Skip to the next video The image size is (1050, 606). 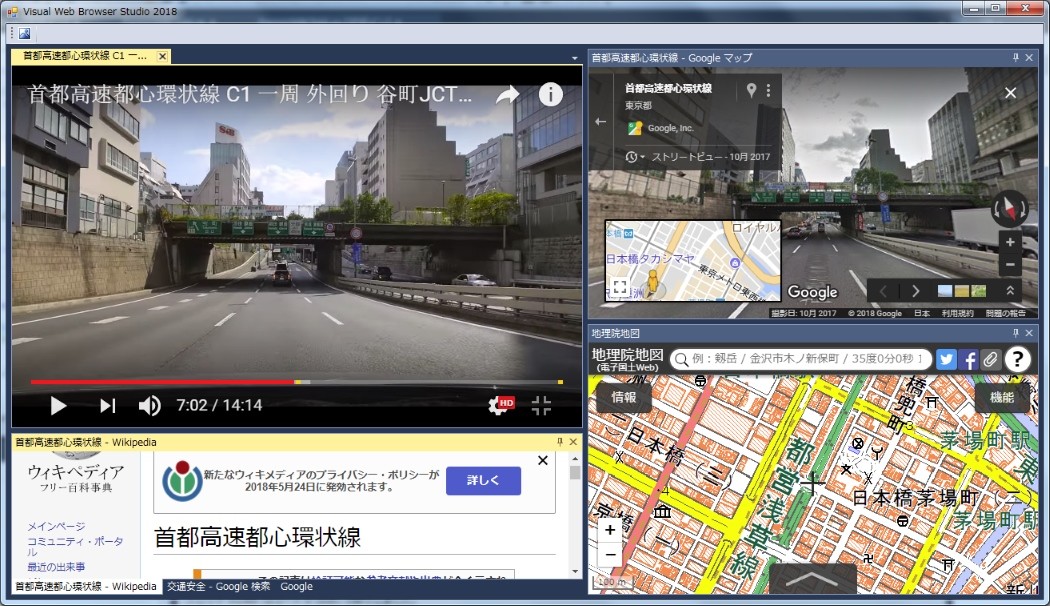click(108, 406)
